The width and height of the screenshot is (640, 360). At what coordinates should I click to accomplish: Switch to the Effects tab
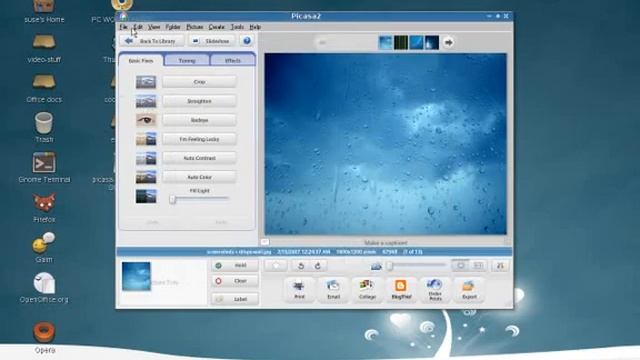(x=233, y=60)
